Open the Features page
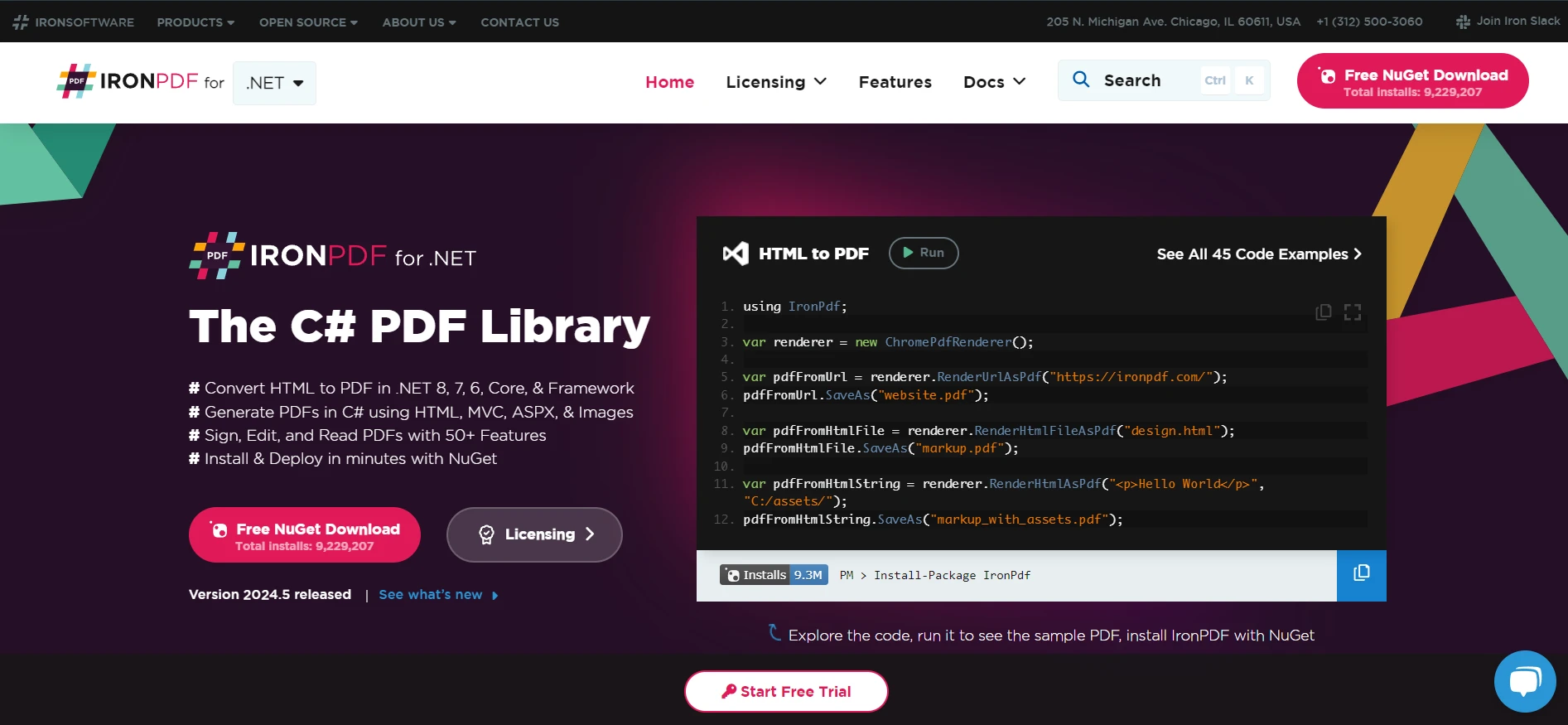The image size is (1568, 725). pos(895,82)
